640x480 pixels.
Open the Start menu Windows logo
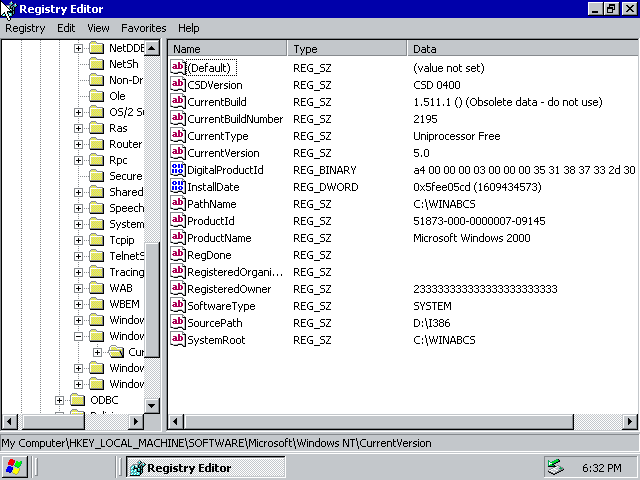14,467
